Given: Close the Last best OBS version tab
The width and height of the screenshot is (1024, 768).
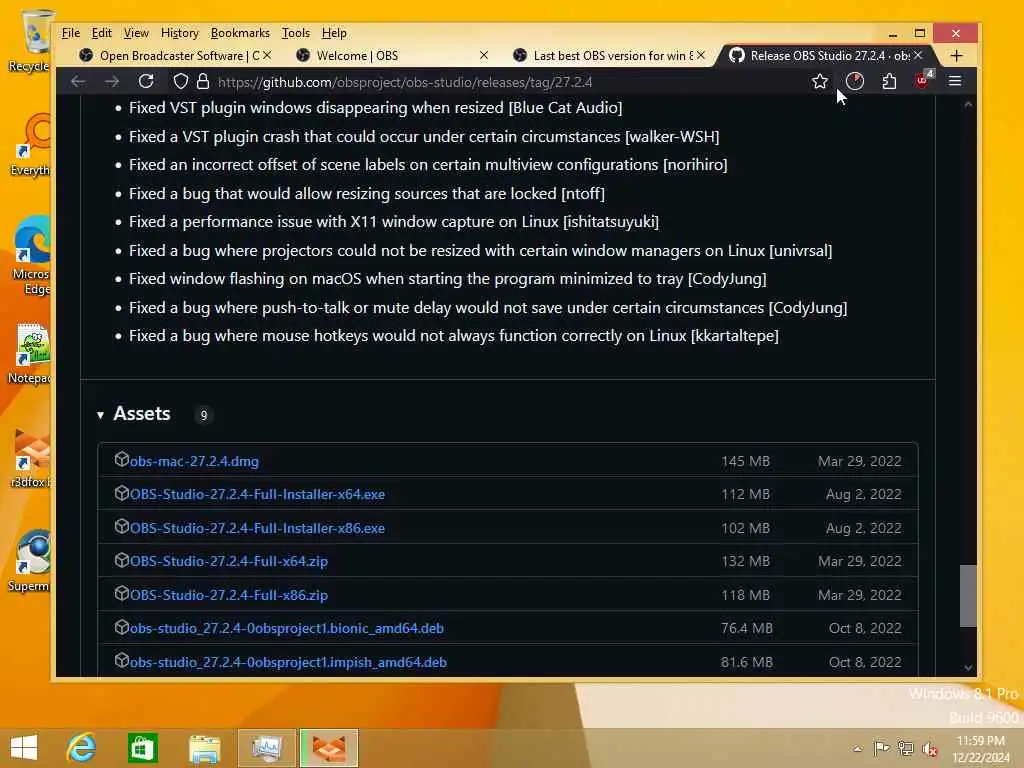Looking at the screenshot, I should pyautogui.click(x=701, y=56).
